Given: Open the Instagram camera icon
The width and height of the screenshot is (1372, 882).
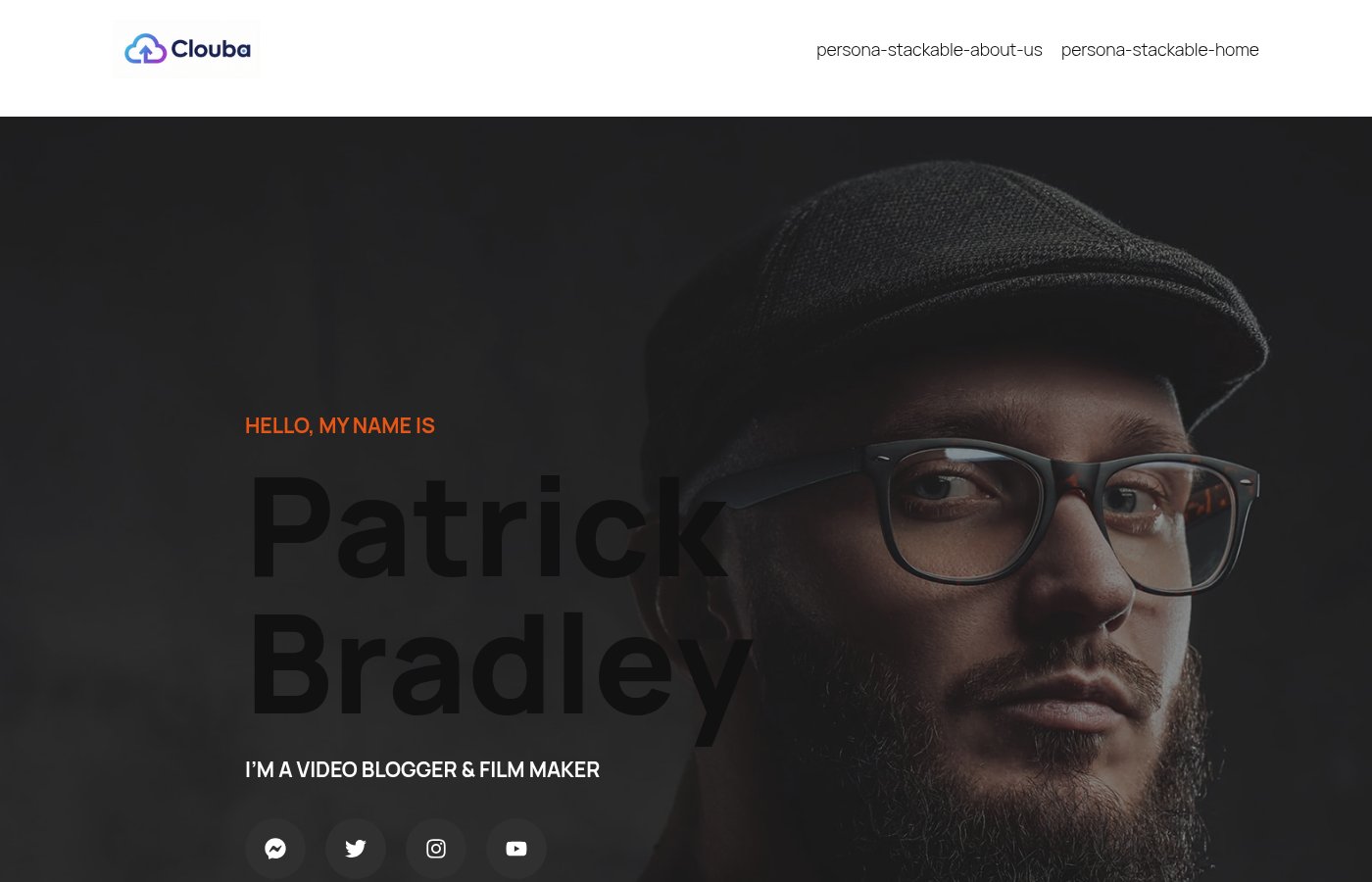Looking at the screenshot, I should [436, 849].
